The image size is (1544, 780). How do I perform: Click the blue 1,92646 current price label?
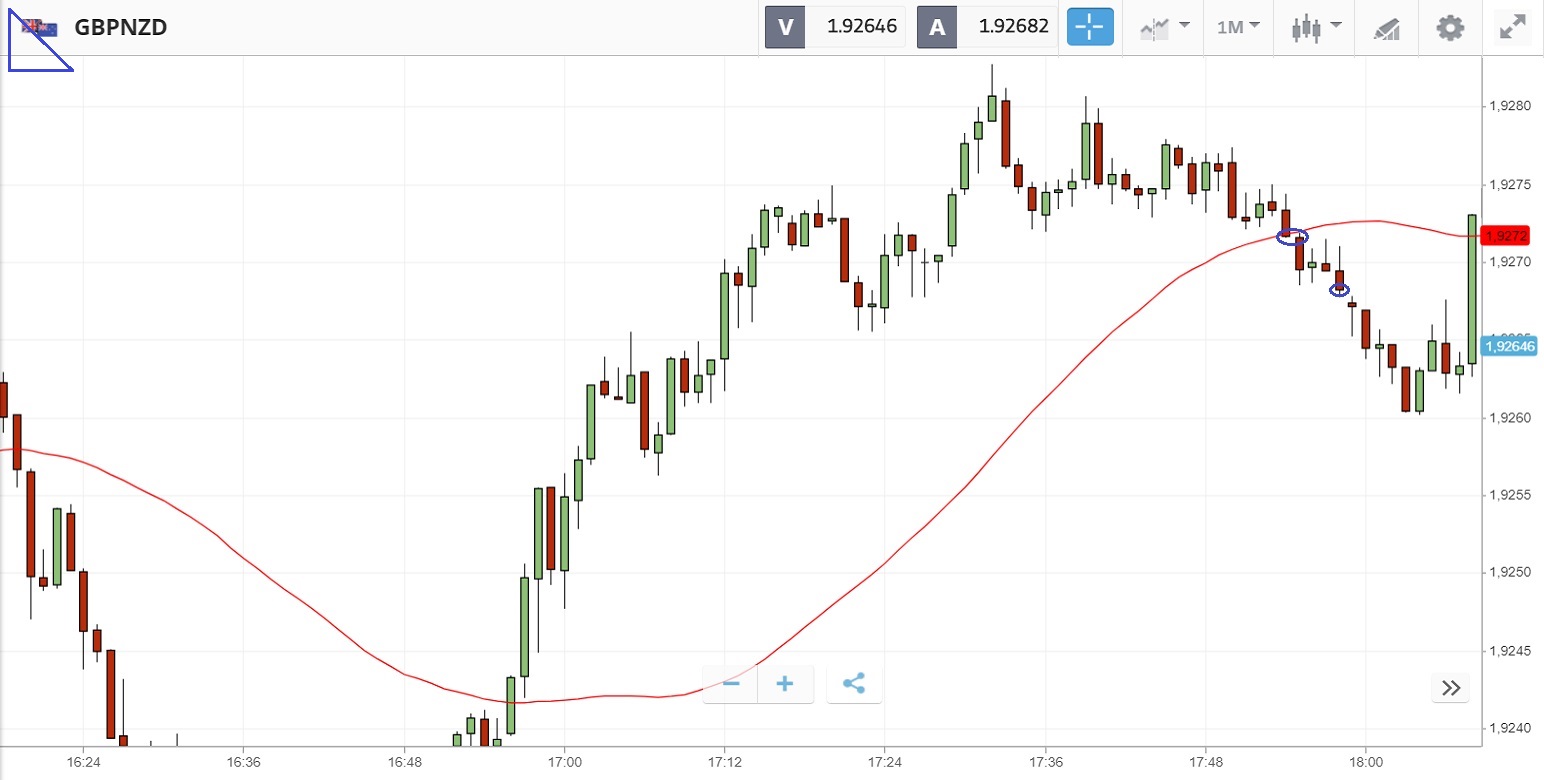[x=1509, y=346]
